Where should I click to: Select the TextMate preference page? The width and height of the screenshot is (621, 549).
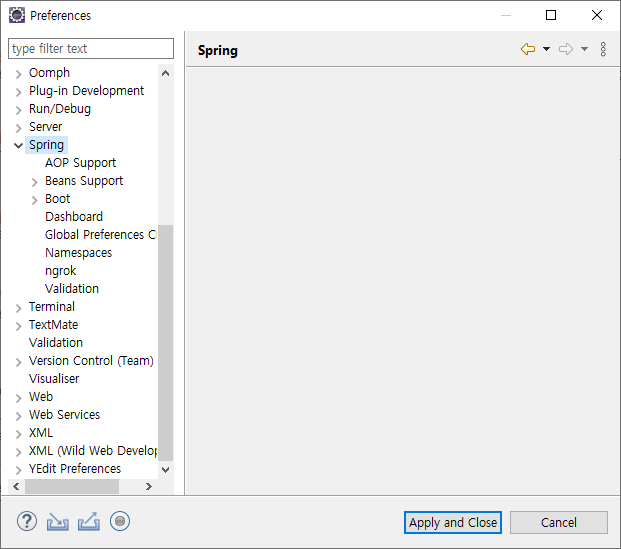(53, 325)
